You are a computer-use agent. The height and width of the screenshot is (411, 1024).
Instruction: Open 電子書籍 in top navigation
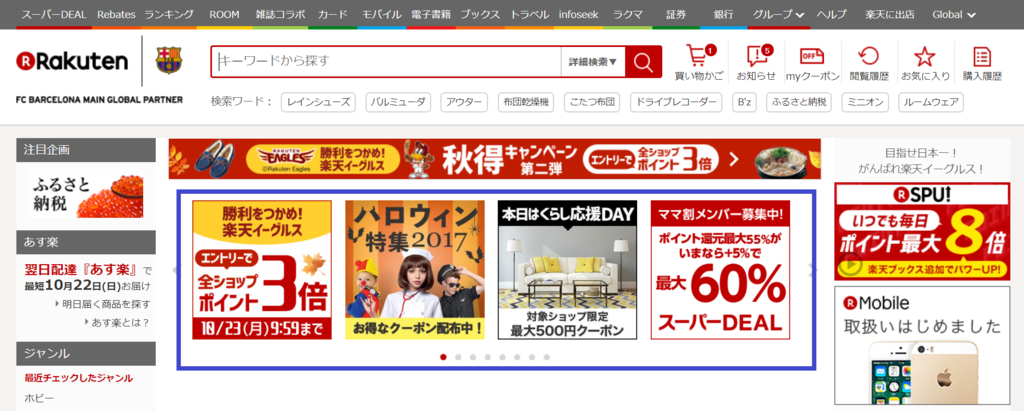431,14
